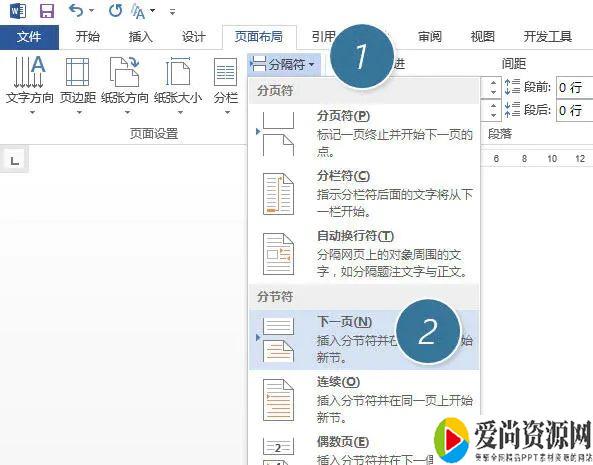Save the document with the floppy icon

point(47,11)
